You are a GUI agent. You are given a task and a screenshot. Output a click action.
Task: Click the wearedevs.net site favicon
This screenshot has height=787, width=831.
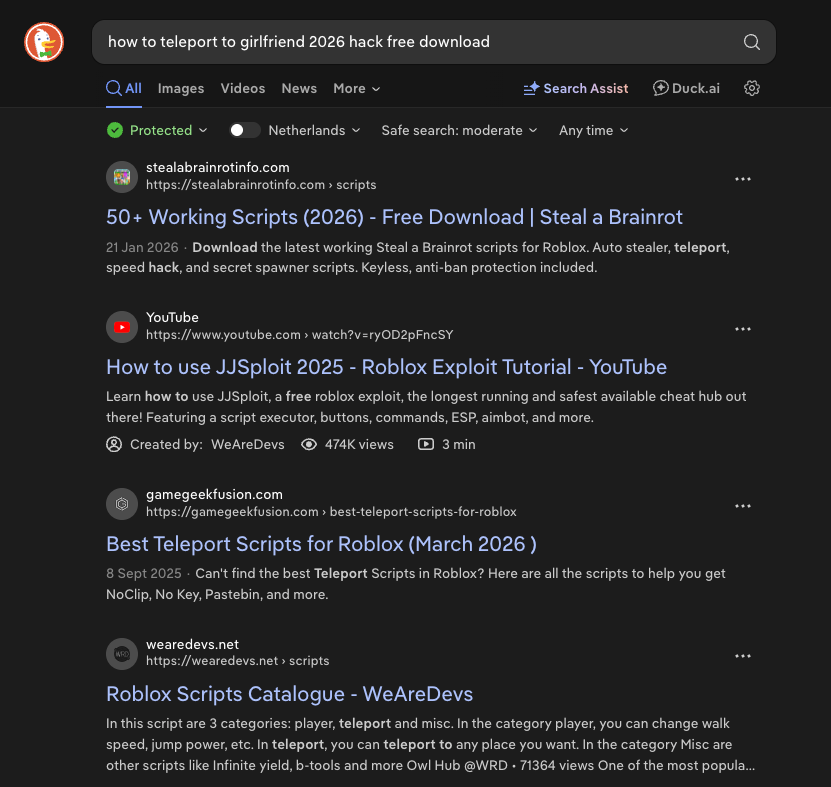click(121, 654)
